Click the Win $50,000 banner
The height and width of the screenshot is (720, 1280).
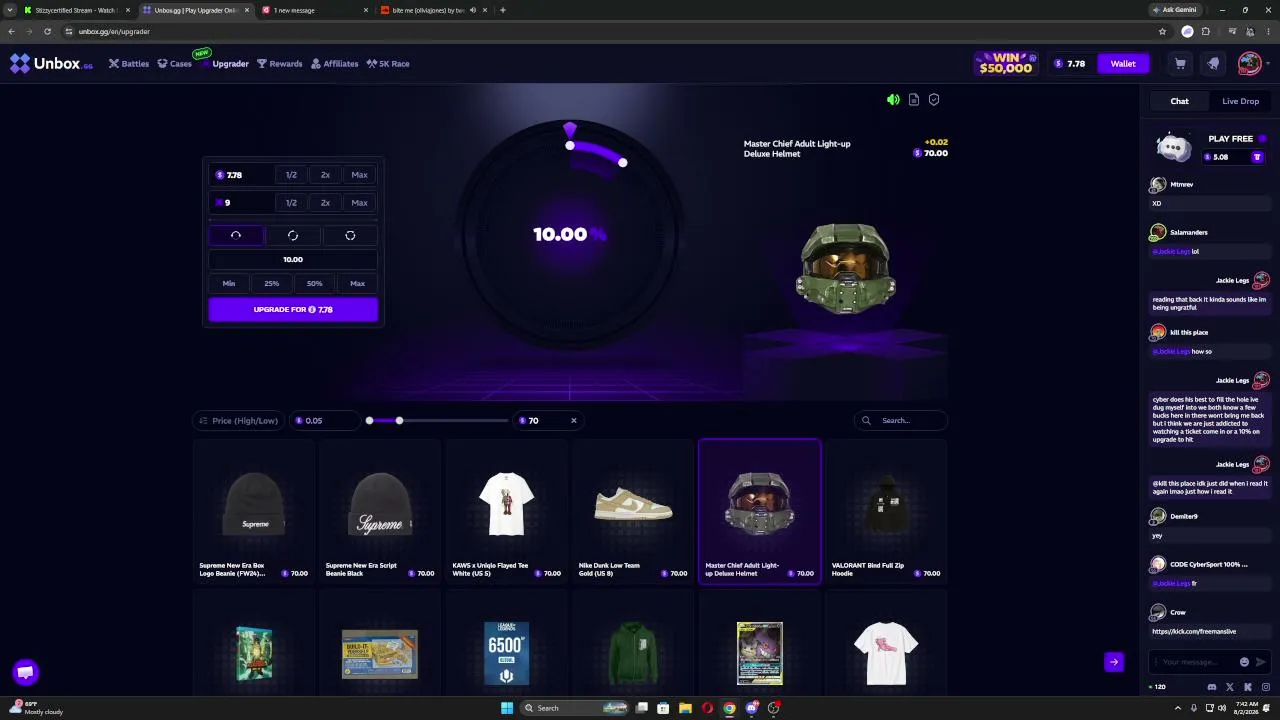pos(1006,64)
